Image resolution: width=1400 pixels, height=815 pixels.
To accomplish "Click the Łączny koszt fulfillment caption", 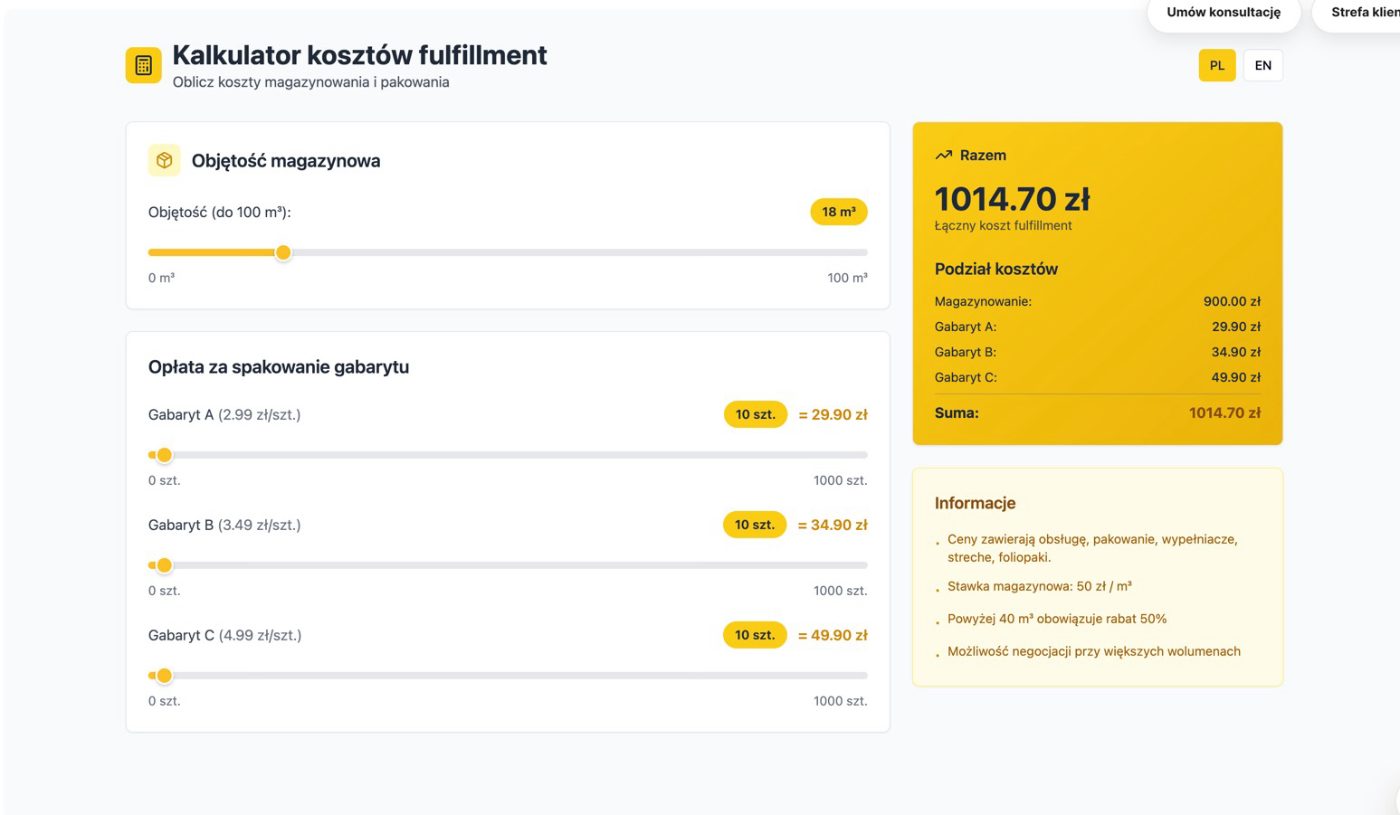I will 1003,226.
